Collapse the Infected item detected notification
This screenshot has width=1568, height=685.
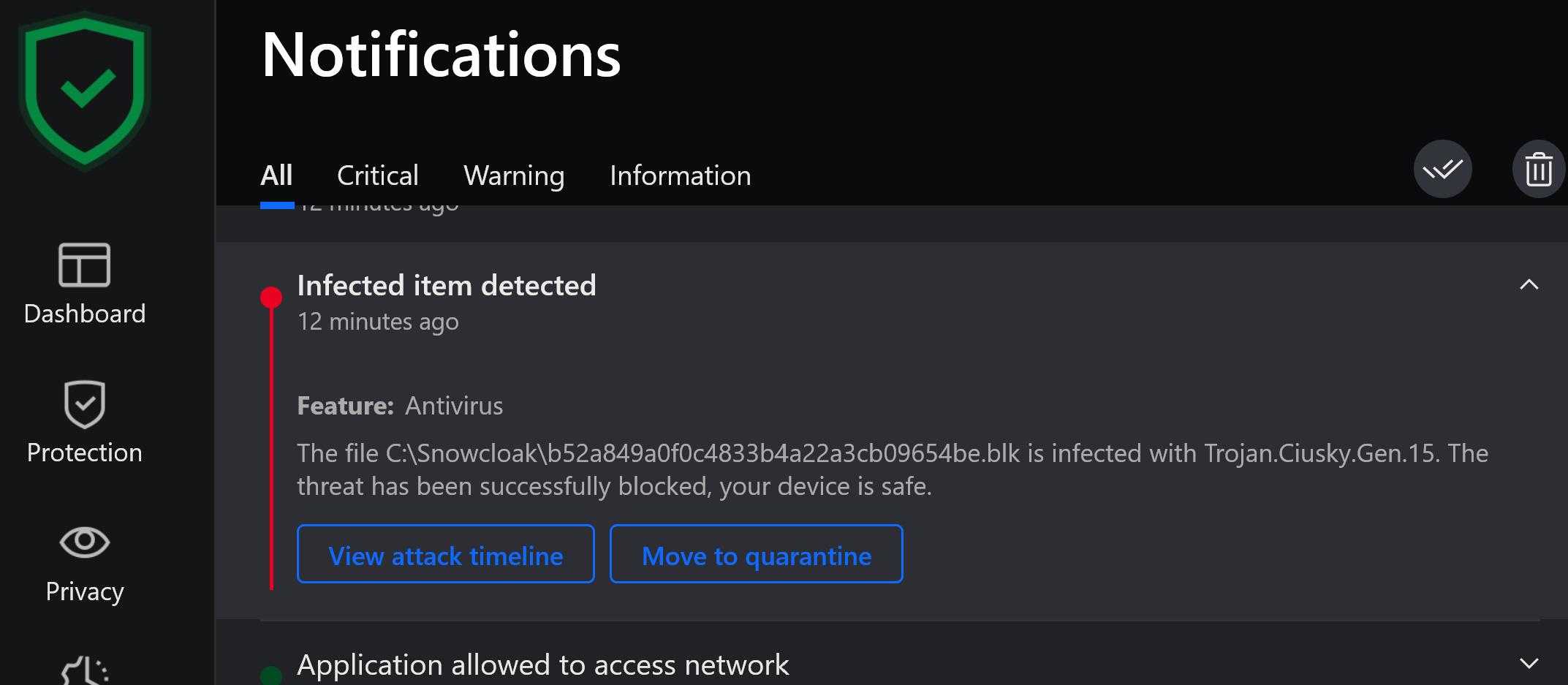[x=1529, y=284]
